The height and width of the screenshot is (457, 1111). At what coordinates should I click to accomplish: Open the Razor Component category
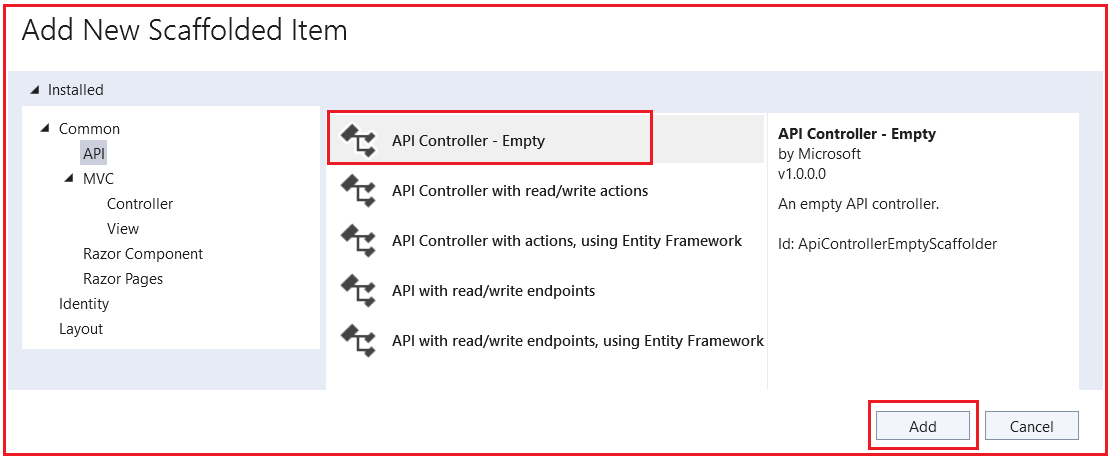tap(143, 254)
